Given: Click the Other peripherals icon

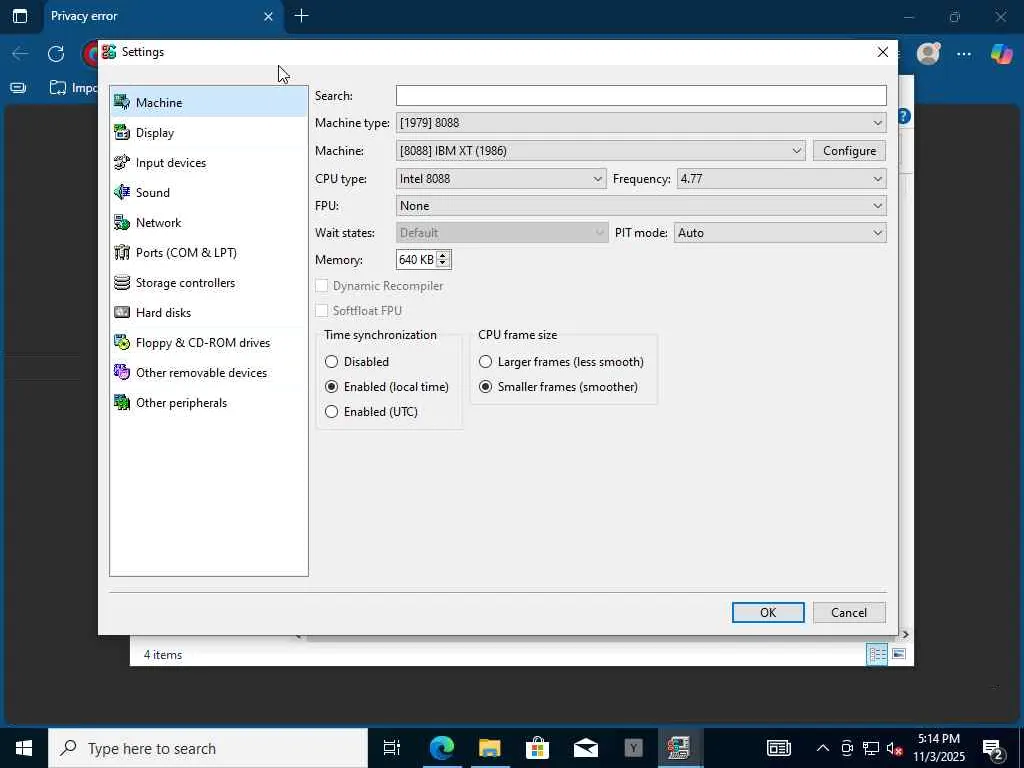Looking at the screenshot, I should coord(122,403).
